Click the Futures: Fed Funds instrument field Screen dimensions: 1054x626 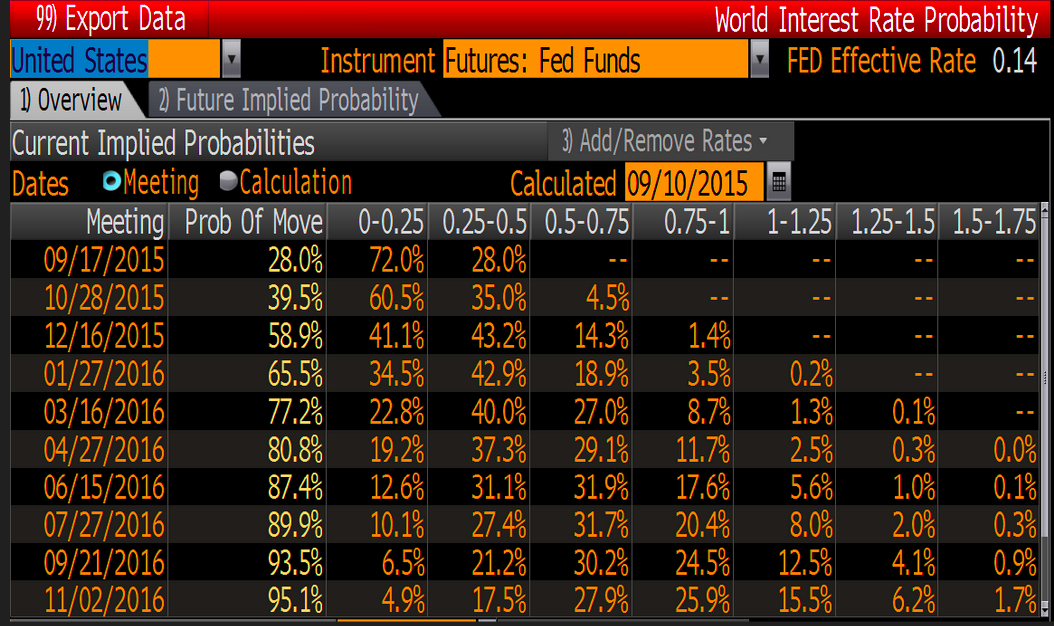(595, 59)
